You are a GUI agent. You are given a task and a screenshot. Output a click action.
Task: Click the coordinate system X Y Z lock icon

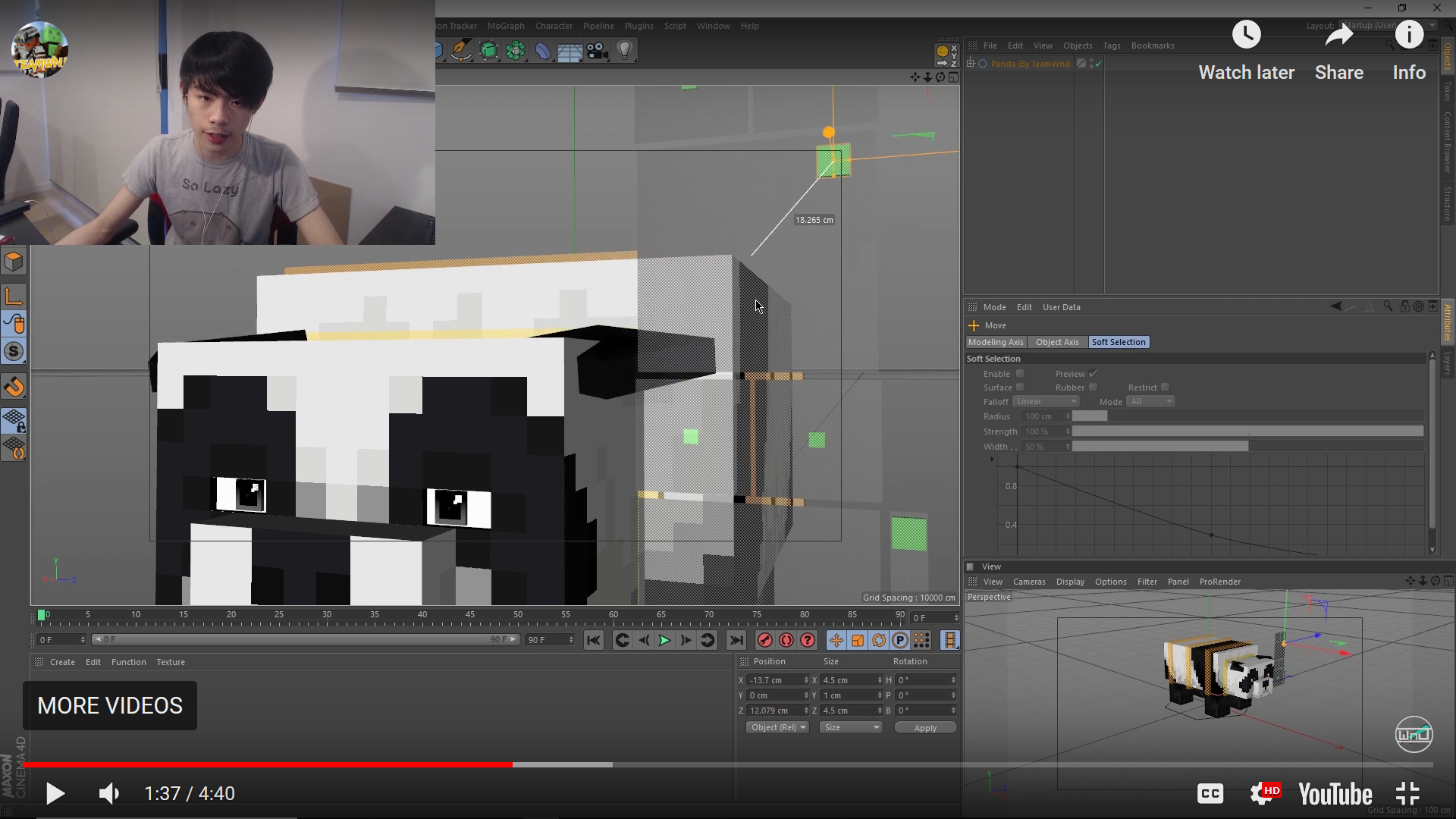pyautogui.click(x=946, y=55)
